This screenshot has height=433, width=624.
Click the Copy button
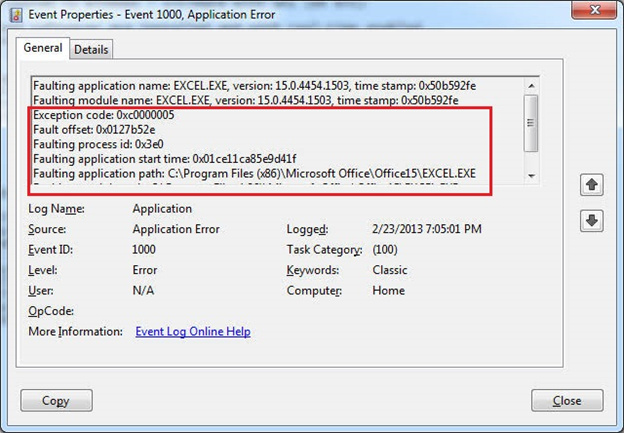tap(56, 400)
